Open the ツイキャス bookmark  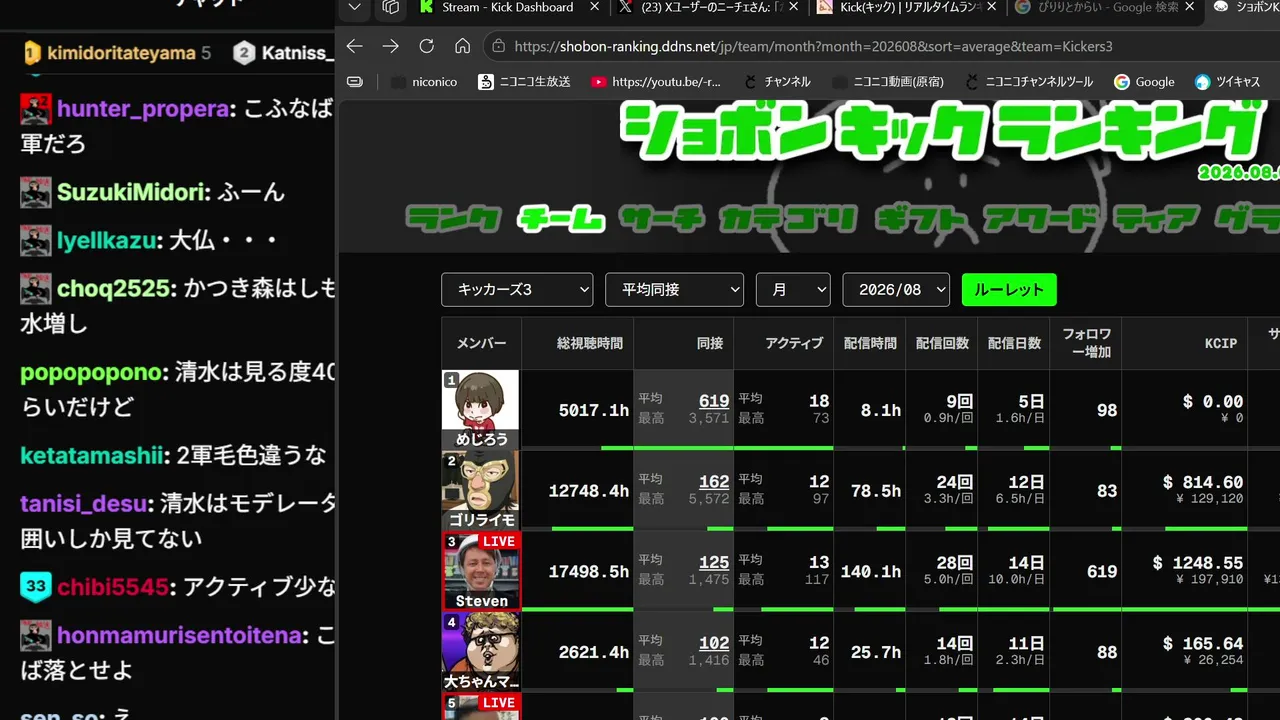coord(1228,82)
